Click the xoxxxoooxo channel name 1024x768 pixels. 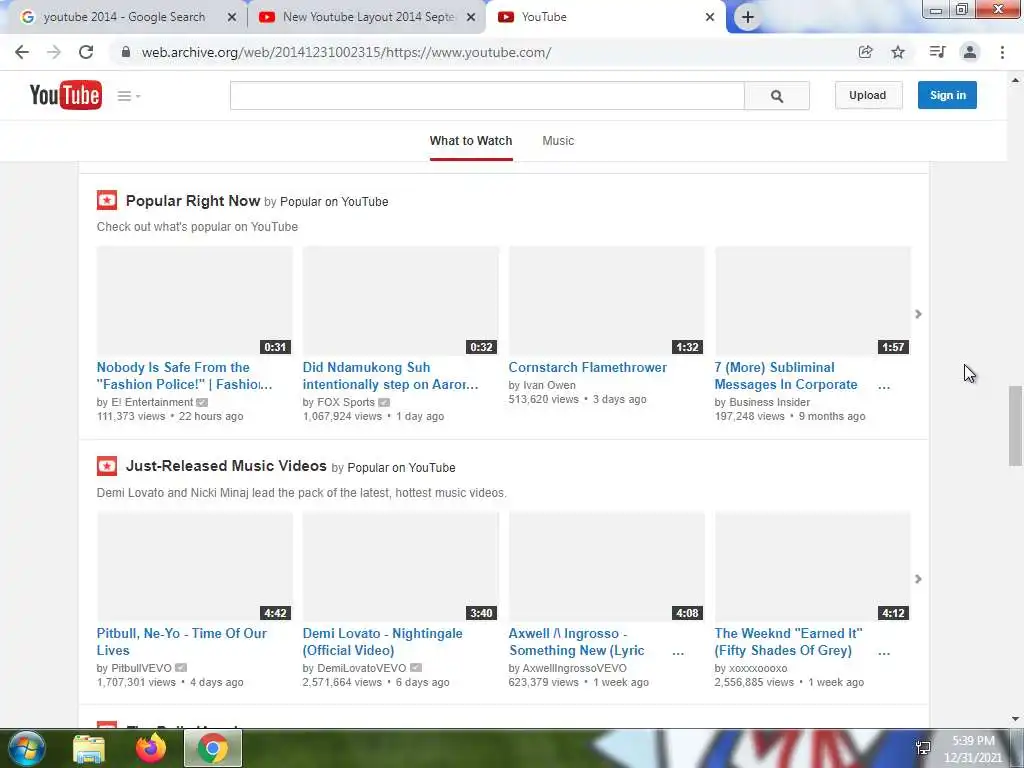point(758,668)
